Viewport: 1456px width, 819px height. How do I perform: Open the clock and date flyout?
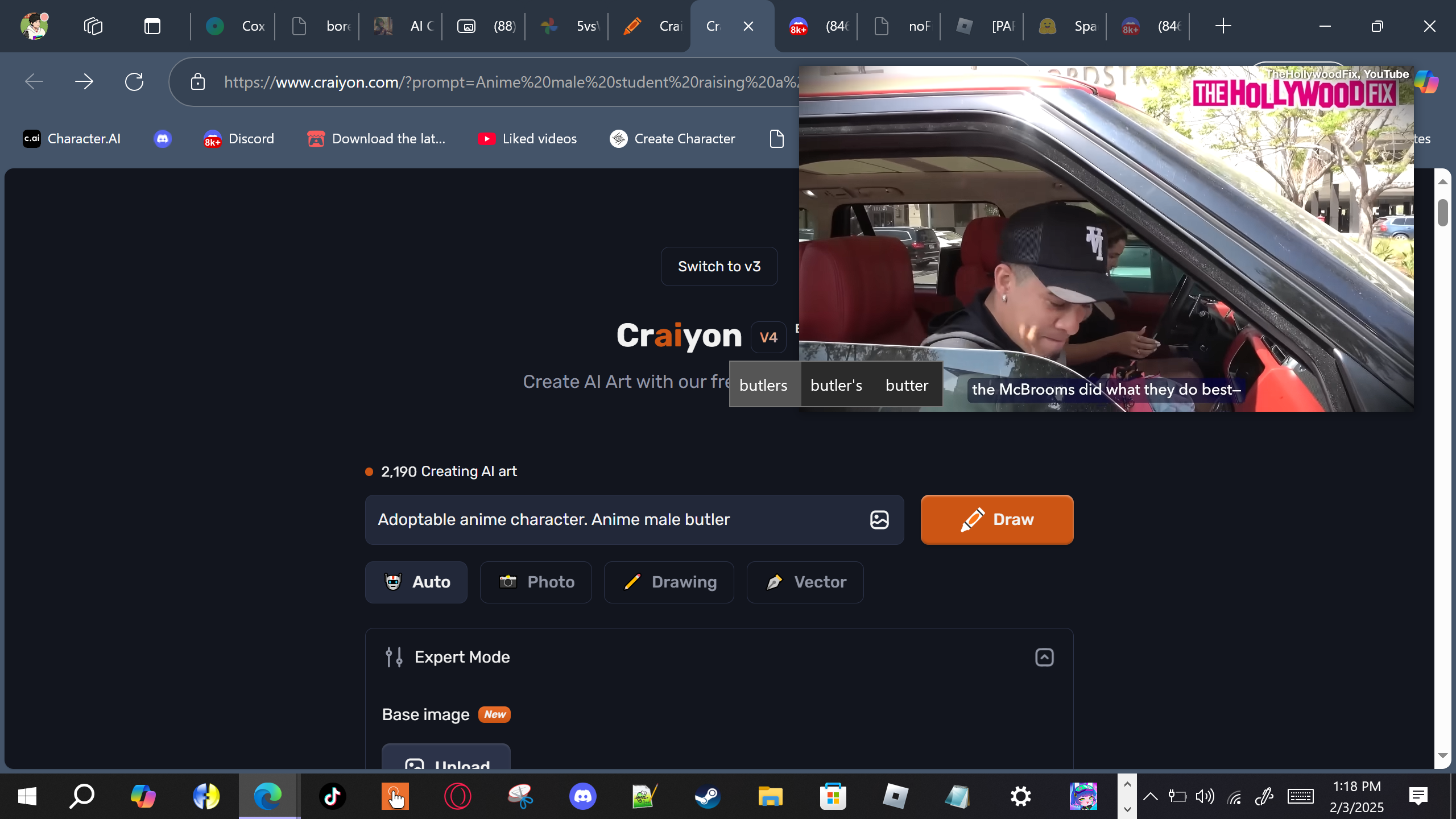coord(1357,796)
